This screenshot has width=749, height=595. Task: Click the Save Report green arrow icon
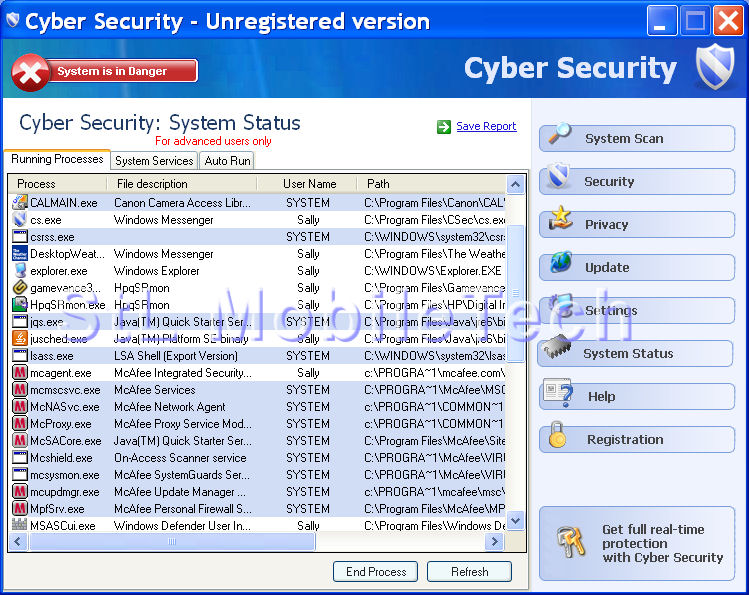click(444, 127)
